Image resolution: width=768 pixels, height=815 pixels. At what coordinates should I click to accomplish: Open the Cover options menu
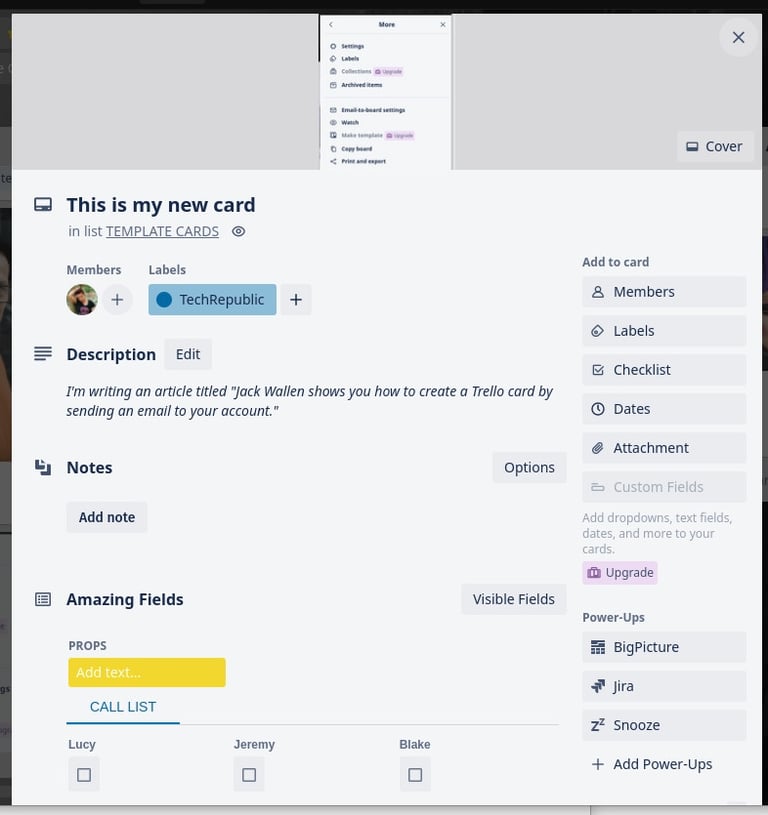(715, 146)
